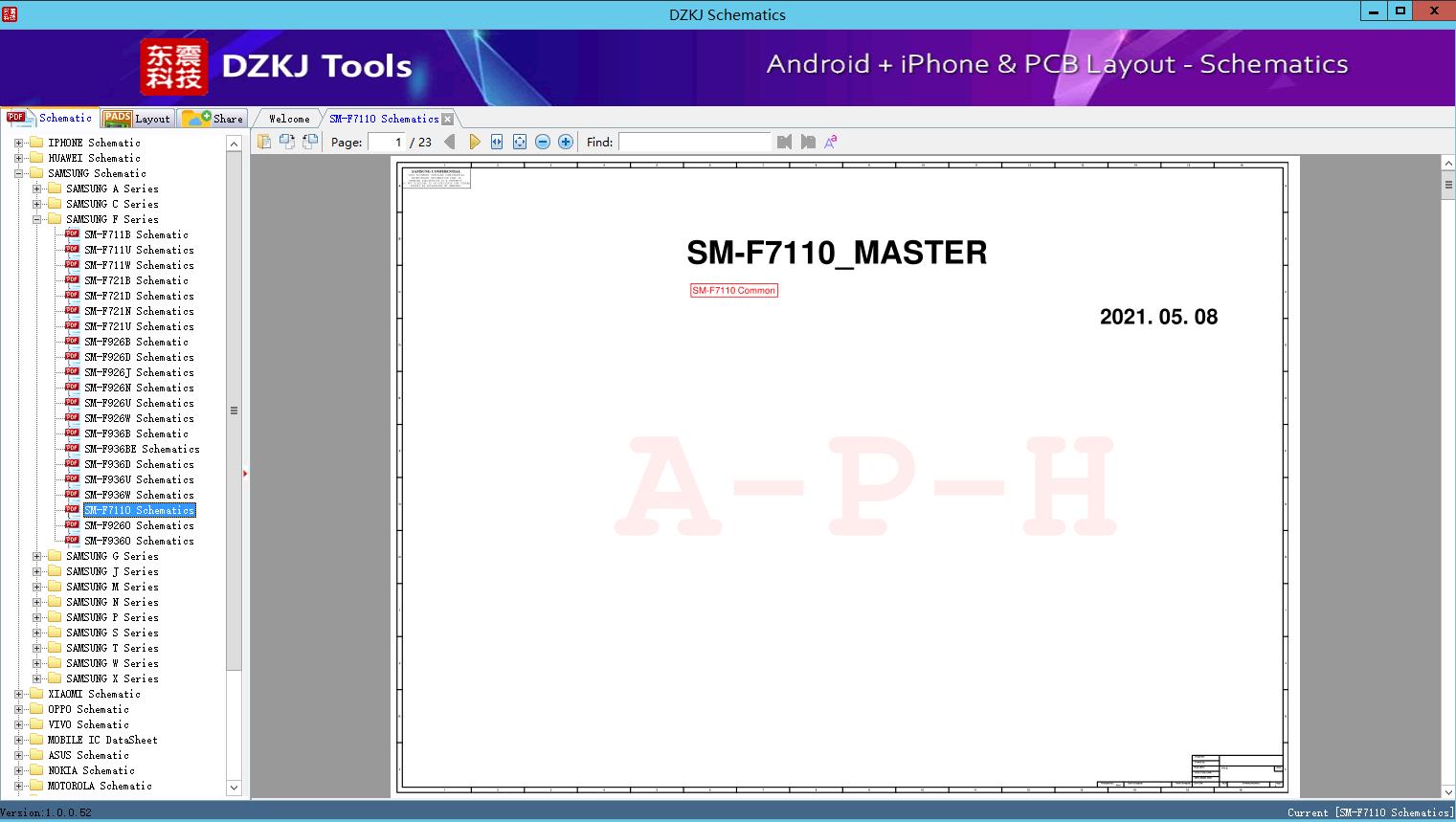Image resolution: width=1456 pixels, height=822 pixels.
Task: Collapse the SAMSUNG Schematic folder
Action: (x=18, y=173)
